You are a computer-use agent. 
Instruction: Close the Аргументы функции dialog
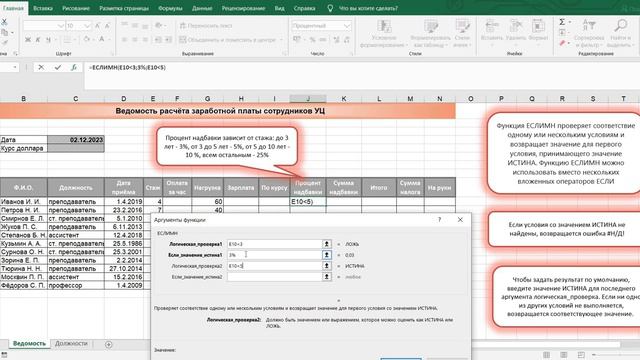coord(460,220)
